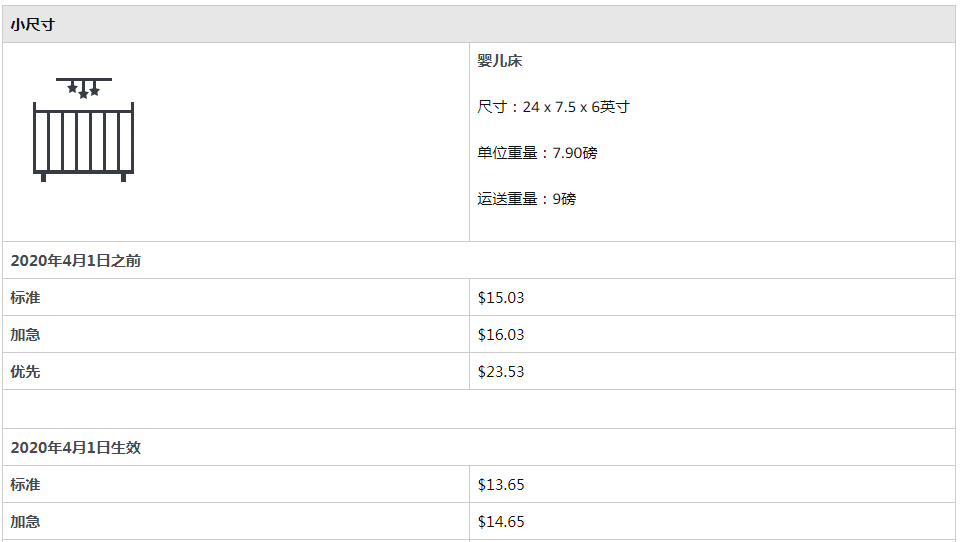Click the first 标准 row label
The image size is (960, 542).
[x=25, y=298]
